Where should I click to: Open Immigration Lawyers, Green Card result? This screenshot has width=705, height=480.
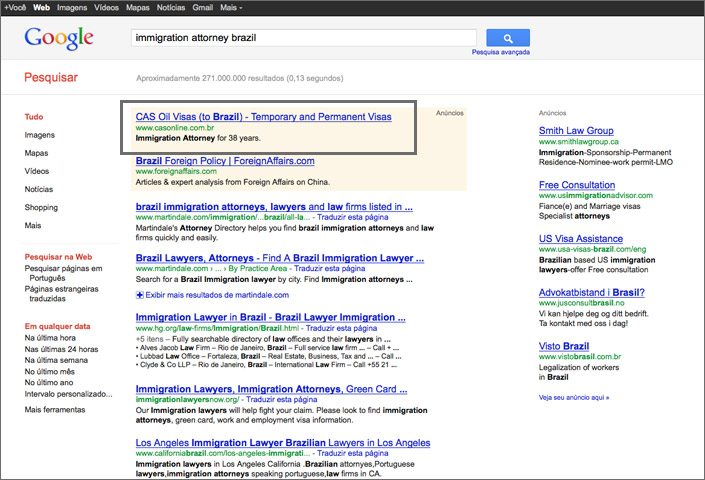[271, 389]
